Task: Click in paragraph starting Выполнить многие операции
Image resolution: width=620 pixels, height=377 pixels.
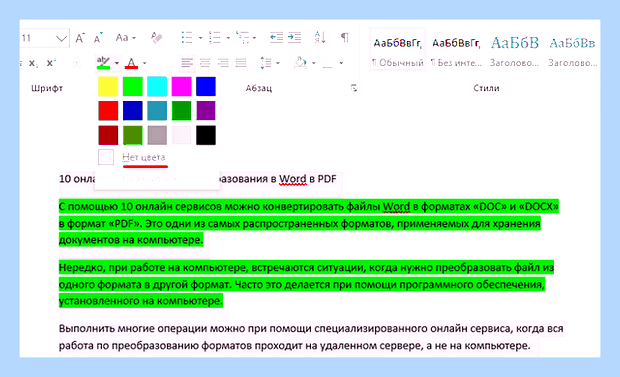Action: 311,337
